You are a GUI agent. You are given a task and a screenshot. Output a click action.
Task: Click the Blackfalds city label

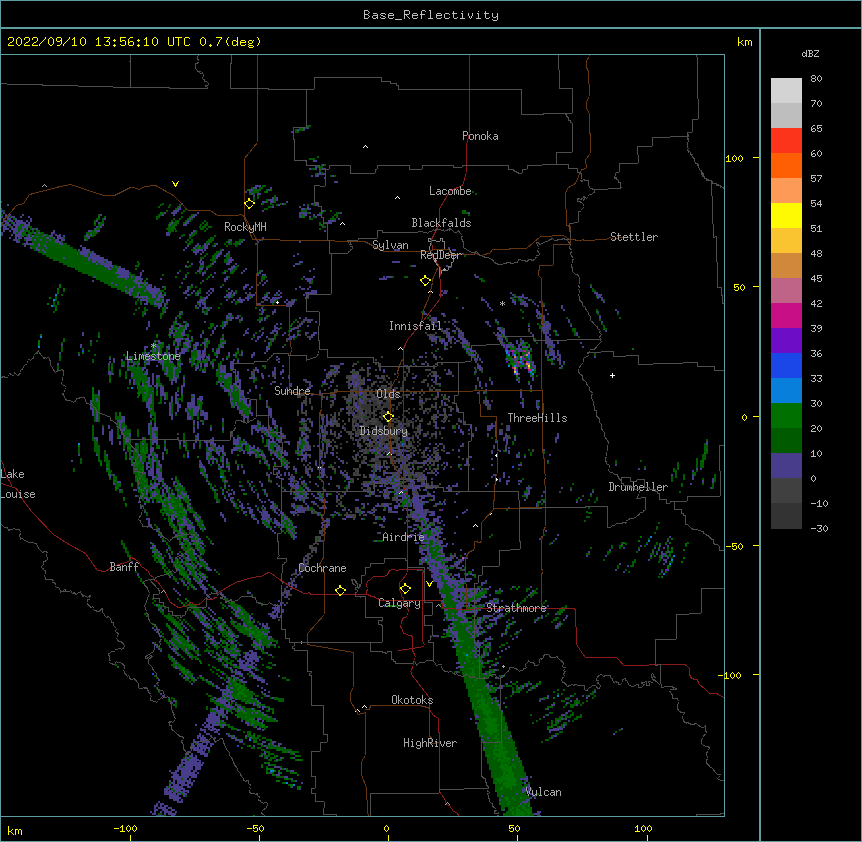(441, 223)
